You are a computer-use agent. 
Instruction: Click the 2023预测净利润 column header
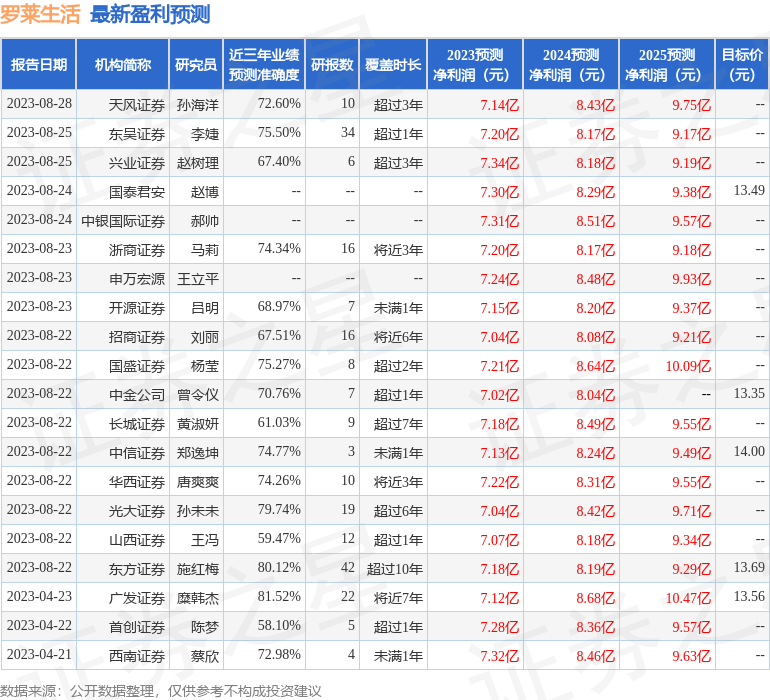[475, 64]
